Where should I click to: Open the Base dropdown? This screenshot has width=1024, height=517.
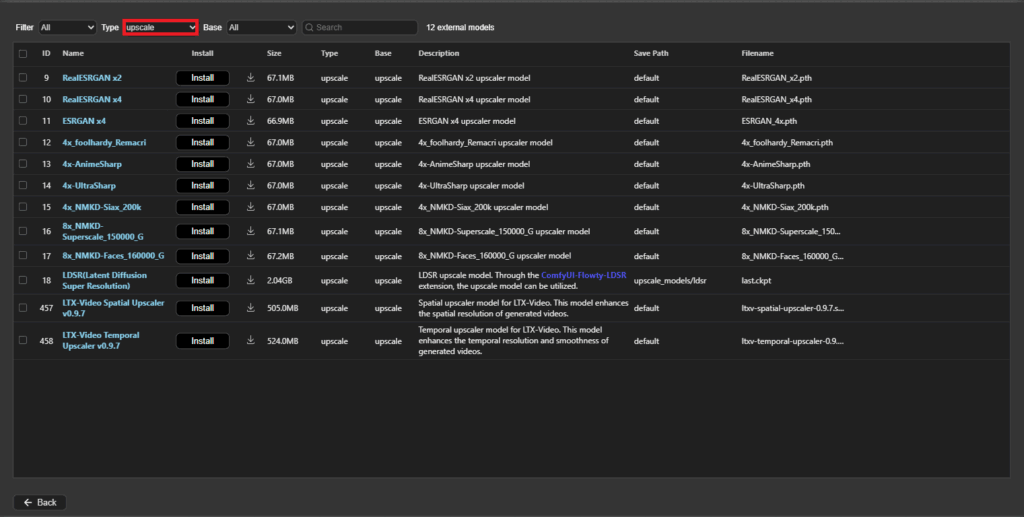pyautogui.click(x=261, y=27)
